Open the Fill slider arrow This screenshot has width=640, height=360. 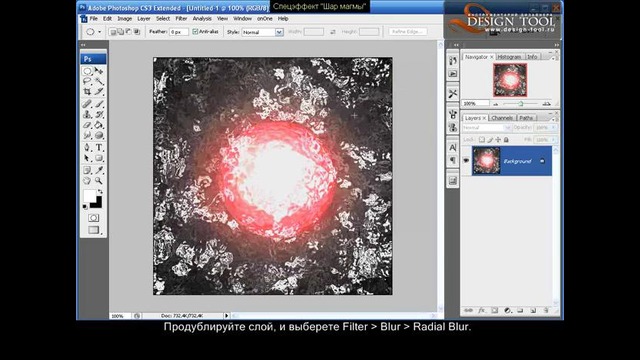[x=553, y=140]
